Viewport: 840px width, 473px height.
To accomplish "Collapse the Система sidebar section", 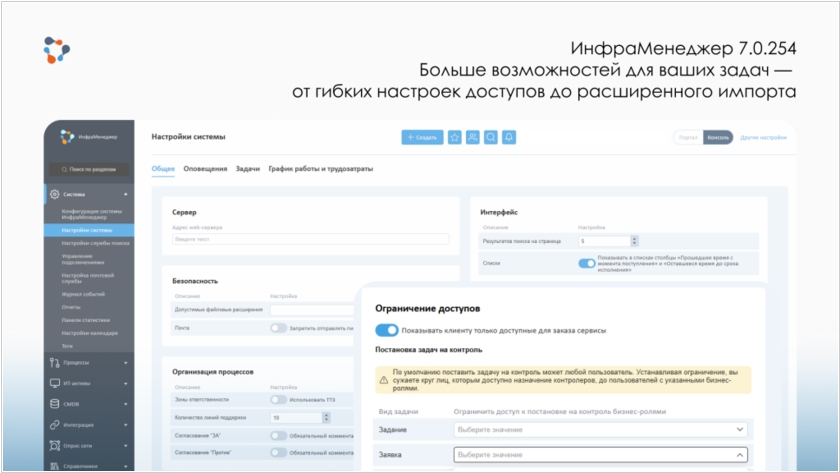I will tap(126, 194).
